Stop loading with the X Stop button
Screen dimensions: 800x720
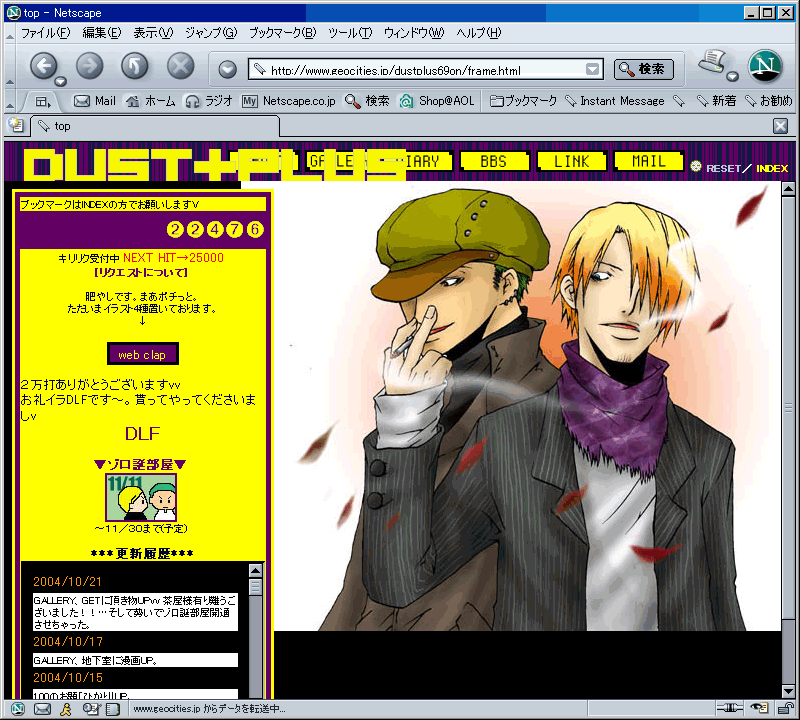click(181, 66)
